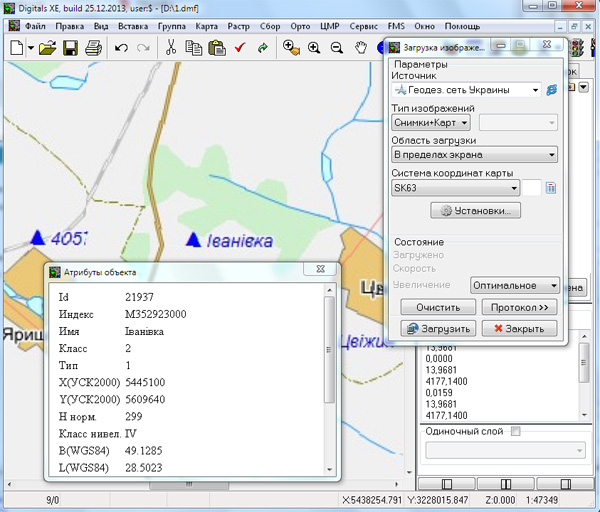
Task: Click the Очистить button
Action: coord(437,307)
